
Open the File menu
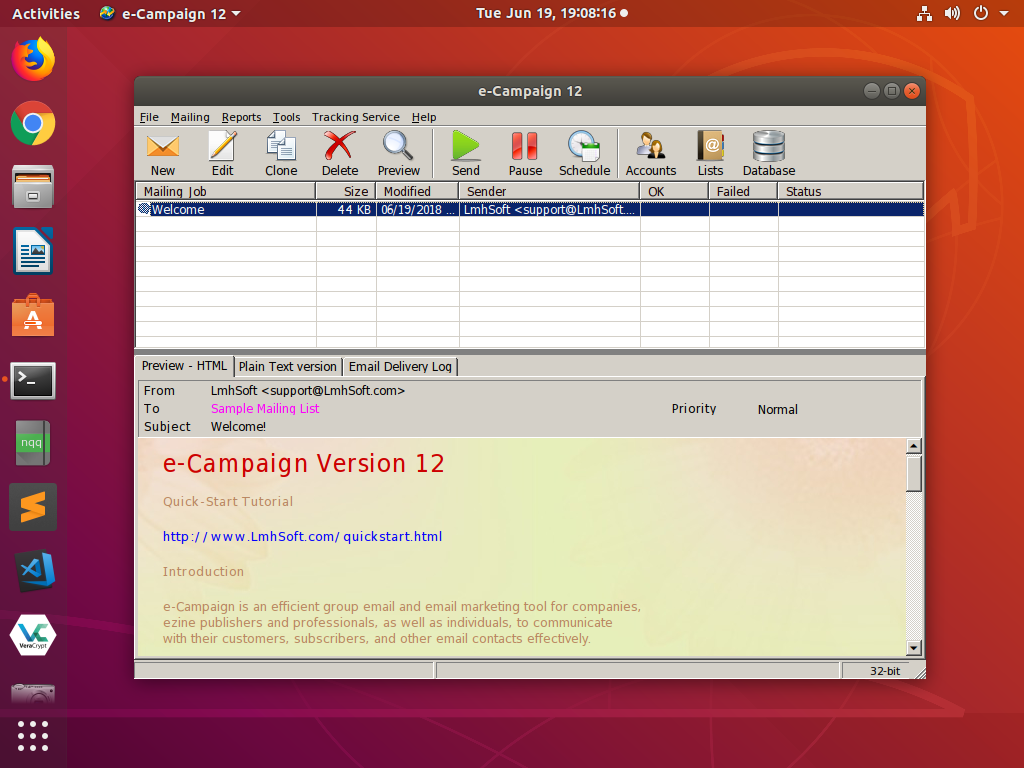coord(149,117)
